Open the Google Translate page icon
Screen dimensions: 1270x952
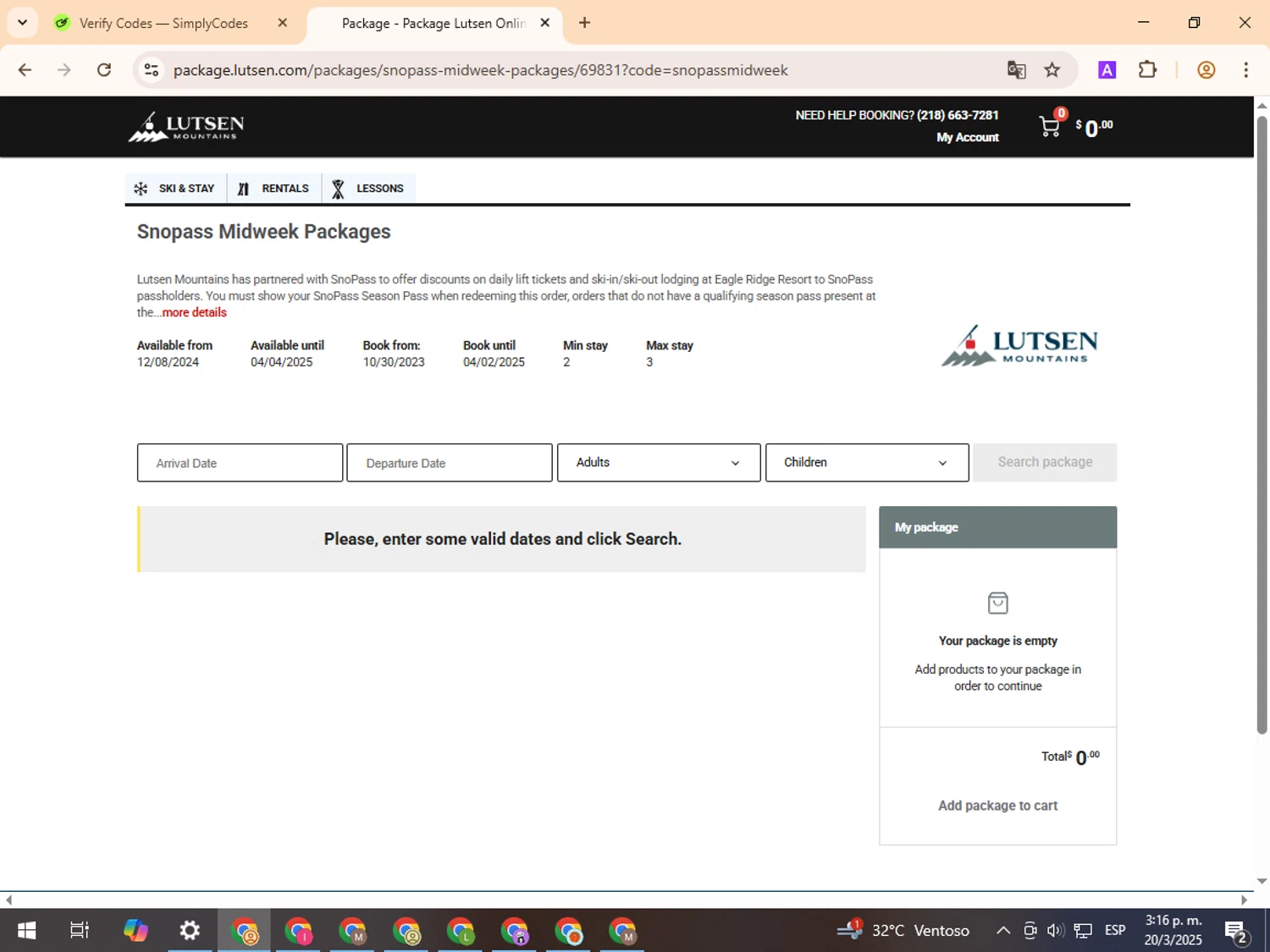coord(1016,70)
